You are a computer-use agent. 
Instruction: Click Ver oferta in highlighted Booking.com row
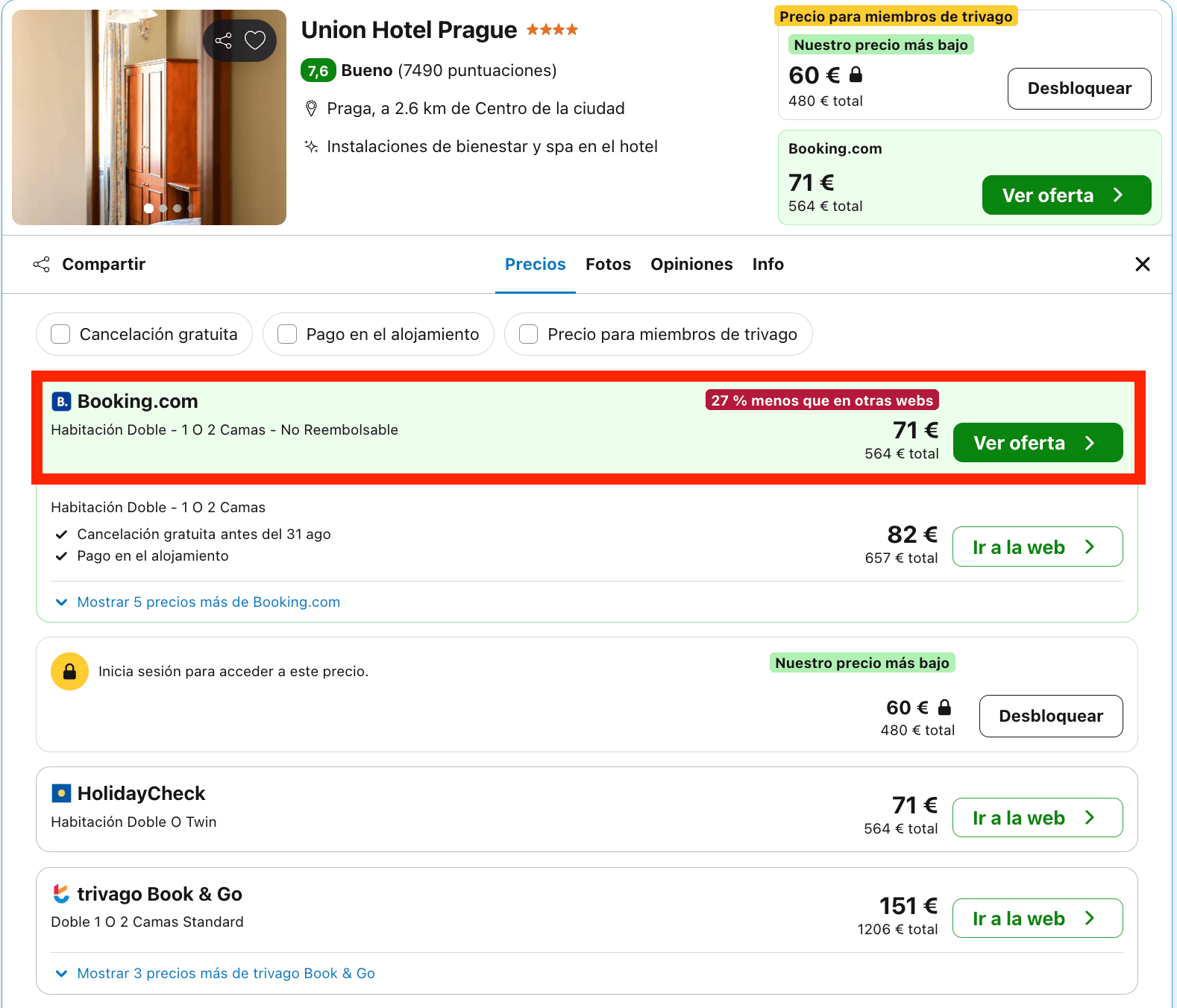[1038, 443]
